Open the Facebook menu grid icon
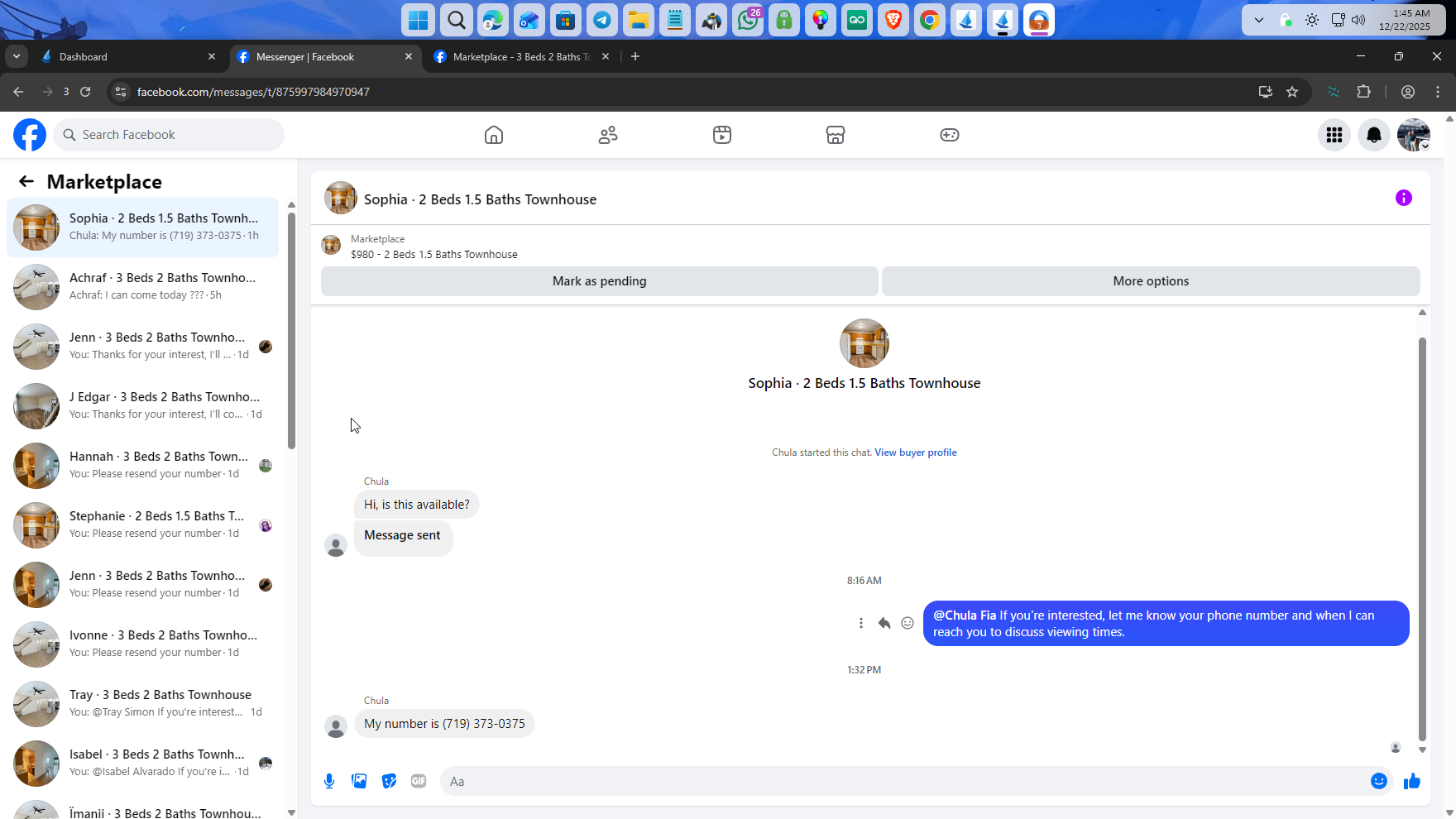 (x=1334, y=135)
